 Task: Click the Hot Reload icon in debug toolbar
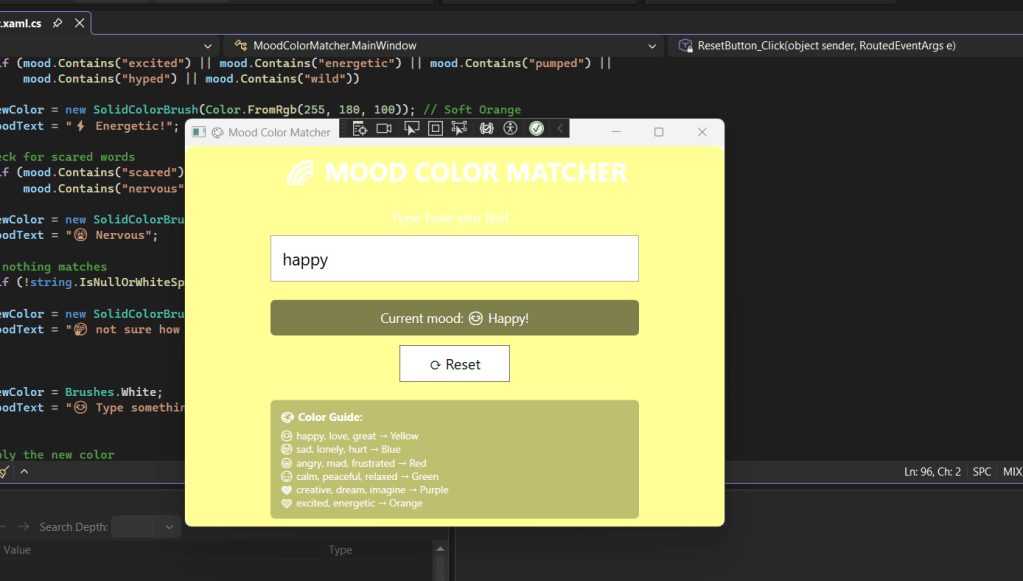point(486,129)
